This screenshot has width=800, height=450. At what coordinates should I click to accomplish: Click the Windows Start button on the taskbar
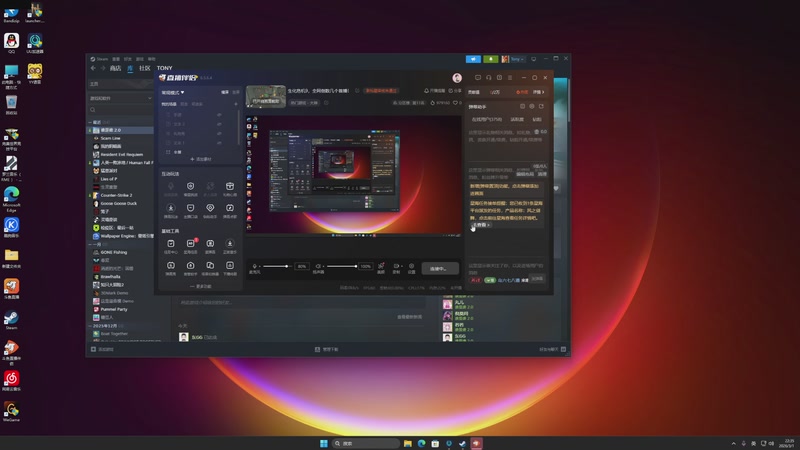click(323, 443)
